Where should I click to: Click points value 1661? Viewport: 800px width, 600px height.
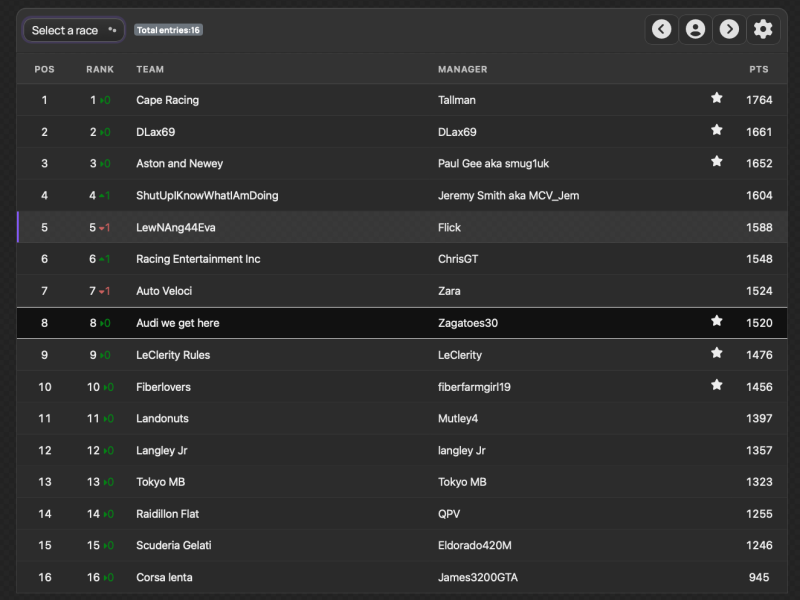point(759,132)
